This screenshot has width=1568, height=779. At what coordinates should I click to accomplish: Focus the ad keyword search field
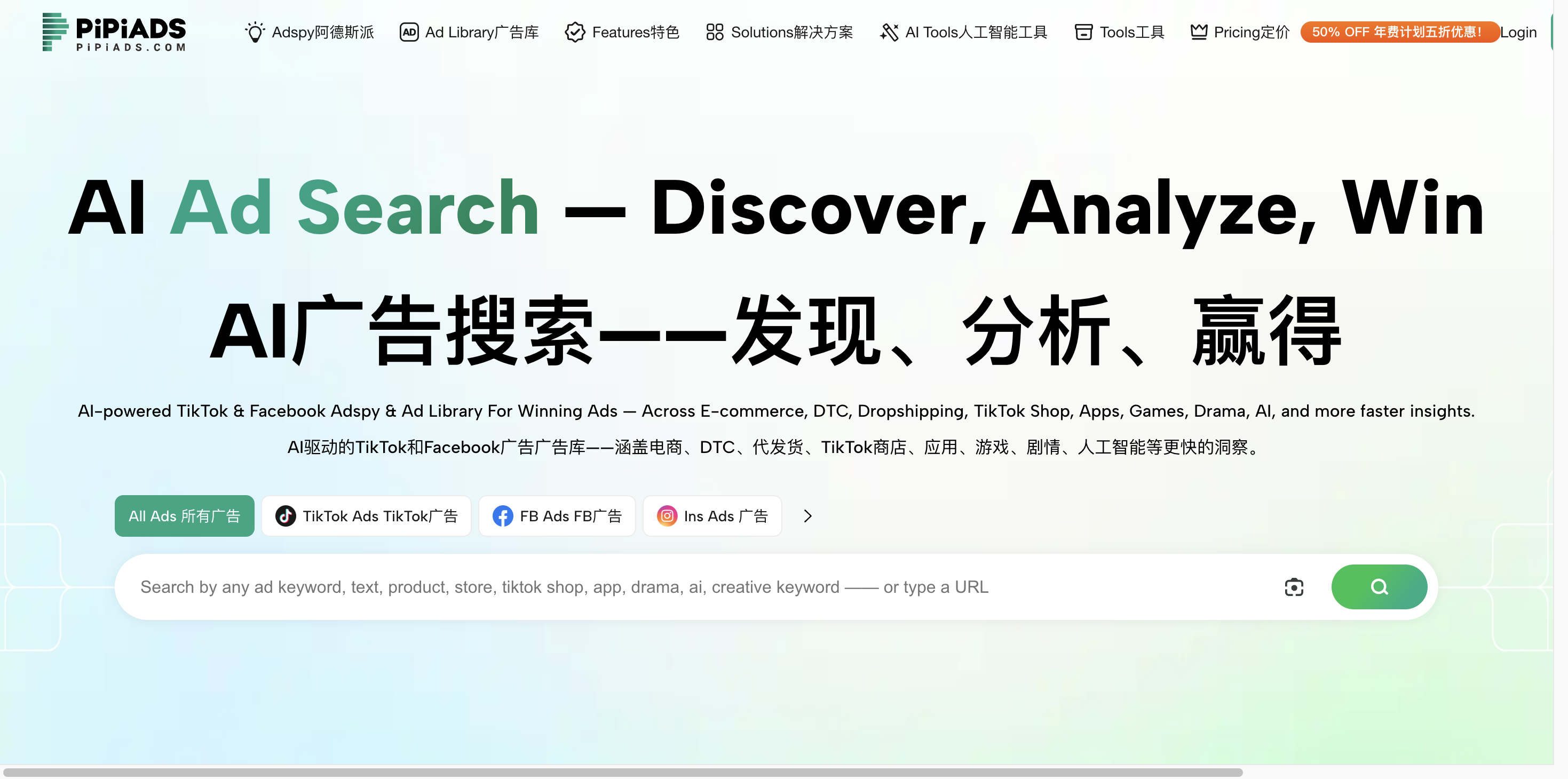pyautogui.click(x=670, y=587)
